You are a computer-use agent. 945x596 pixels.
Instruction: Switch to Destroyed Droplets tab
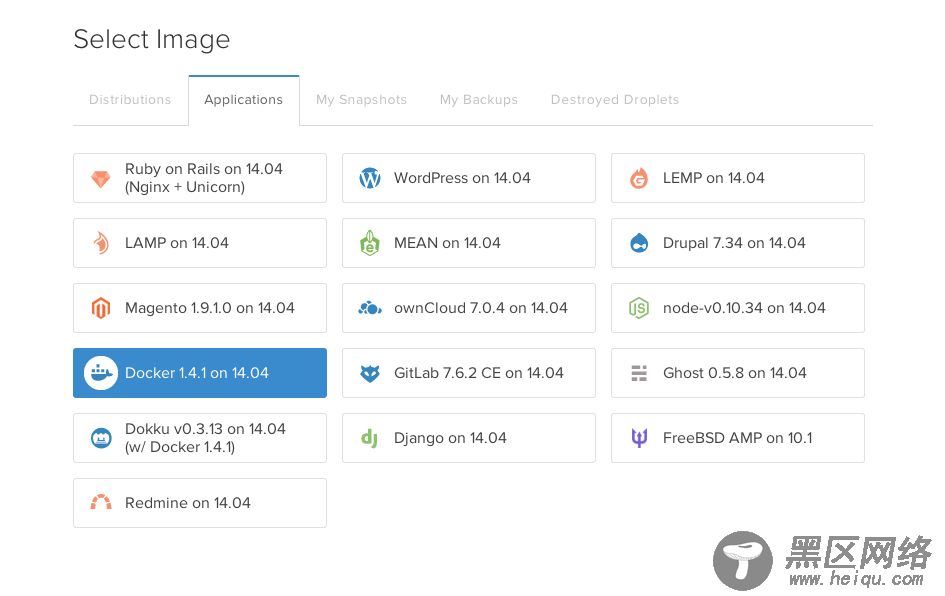click(x=615, y=100)
